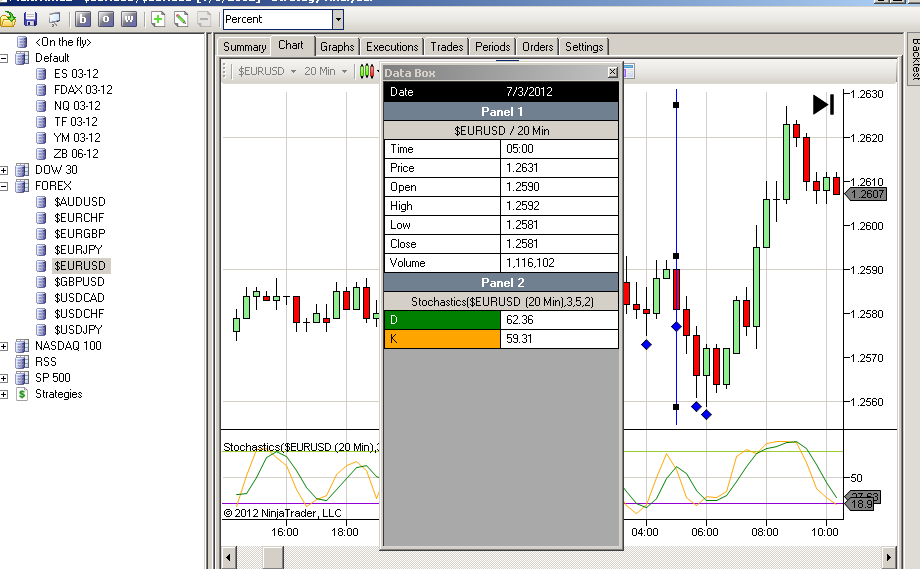Click the presentation board toolbar icon

tap(55, 19)
